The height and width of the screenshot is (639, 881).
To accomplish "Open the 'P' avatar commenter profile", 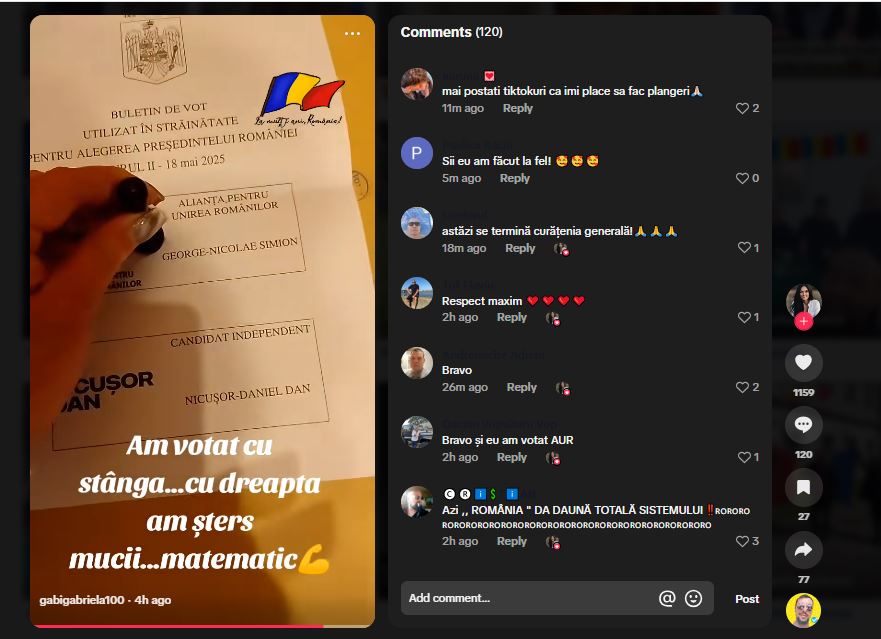I will tap(417, 153).
